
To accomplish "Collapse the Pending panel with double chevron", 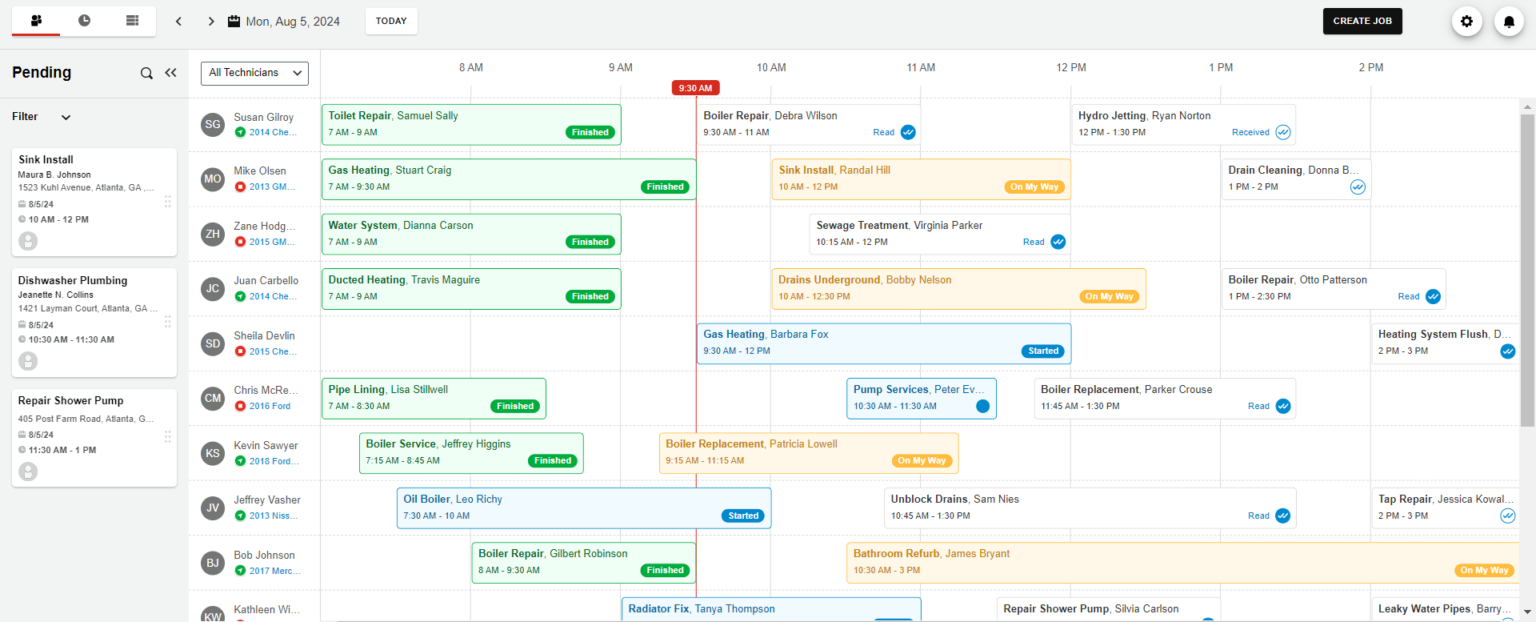I will pos(171,73).
